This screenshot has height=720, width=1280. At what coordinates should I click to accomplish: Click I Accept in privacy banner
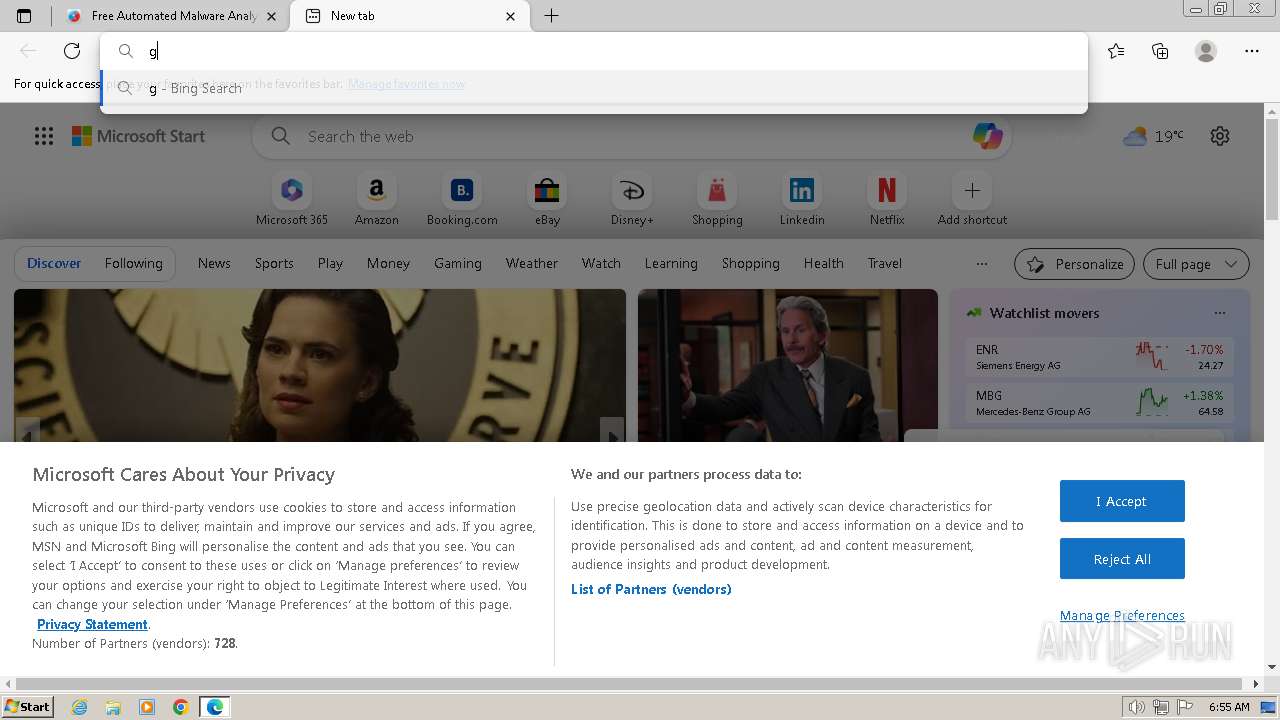click(x=1122, y=501)
